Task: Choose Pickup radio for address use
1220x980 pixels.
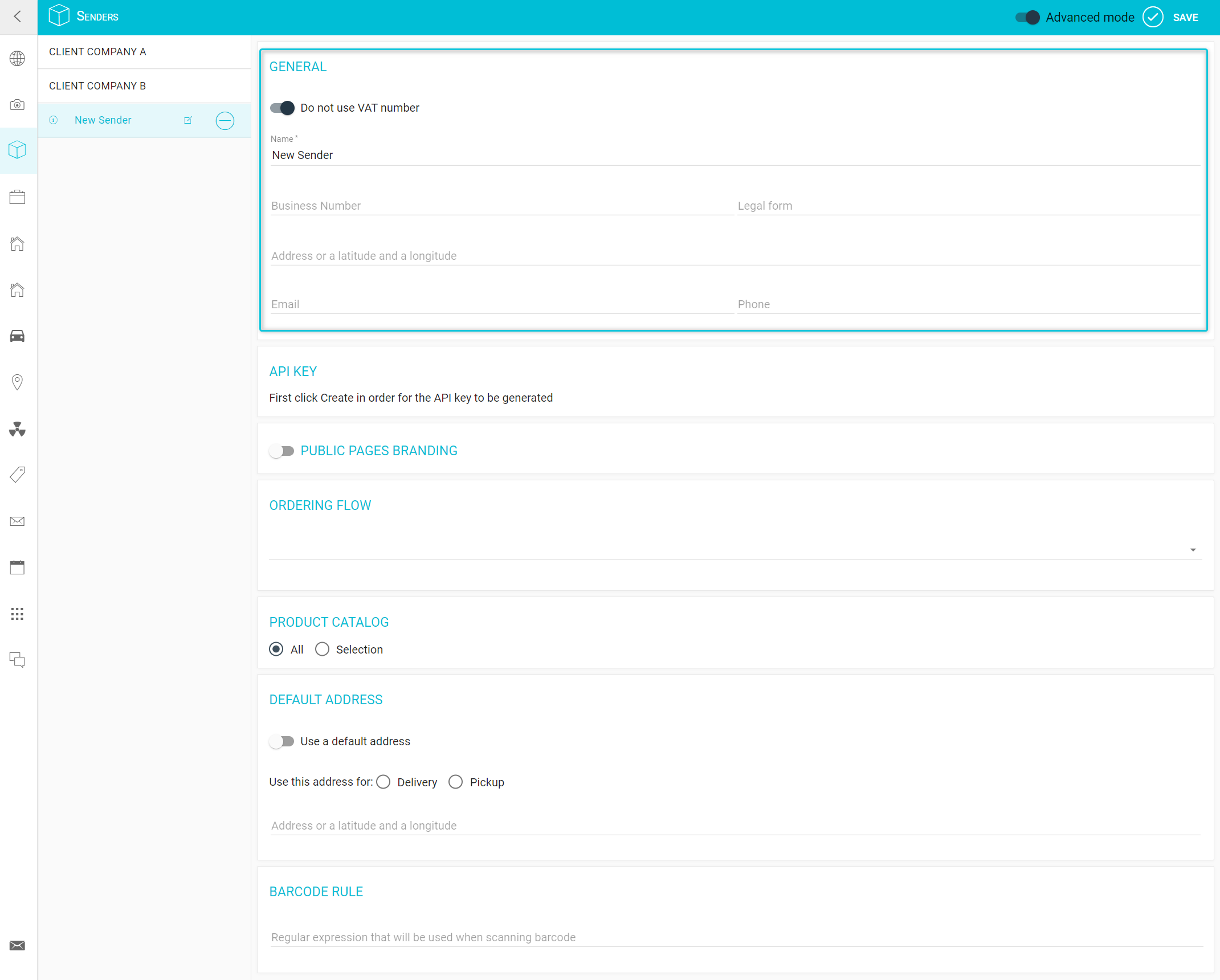Action: (456, 782)
